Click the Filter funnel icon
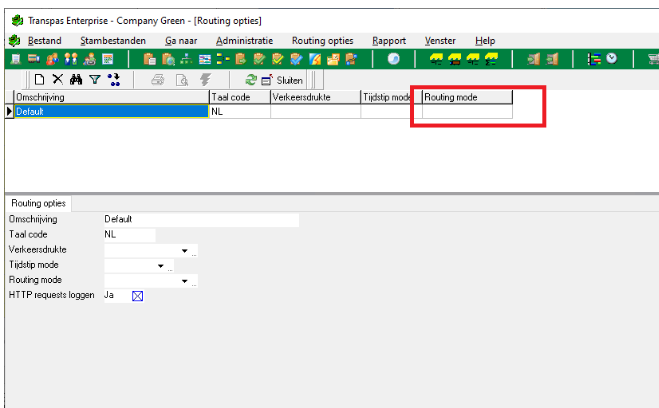 (94, 79)
